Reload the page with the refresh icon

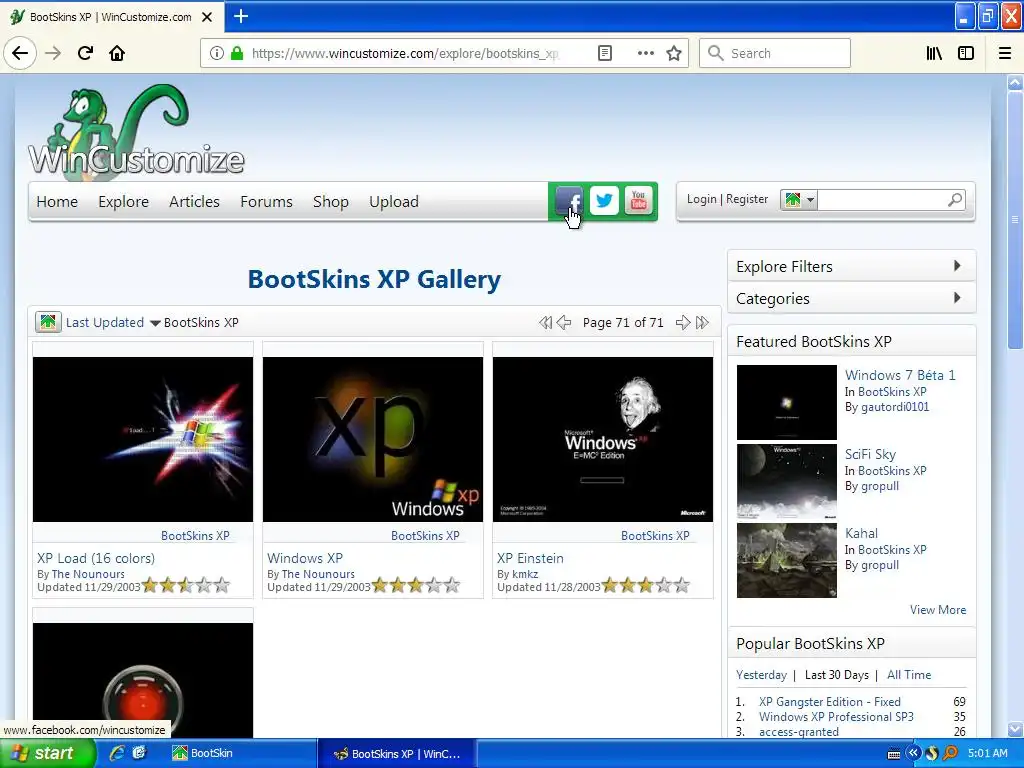86,53
